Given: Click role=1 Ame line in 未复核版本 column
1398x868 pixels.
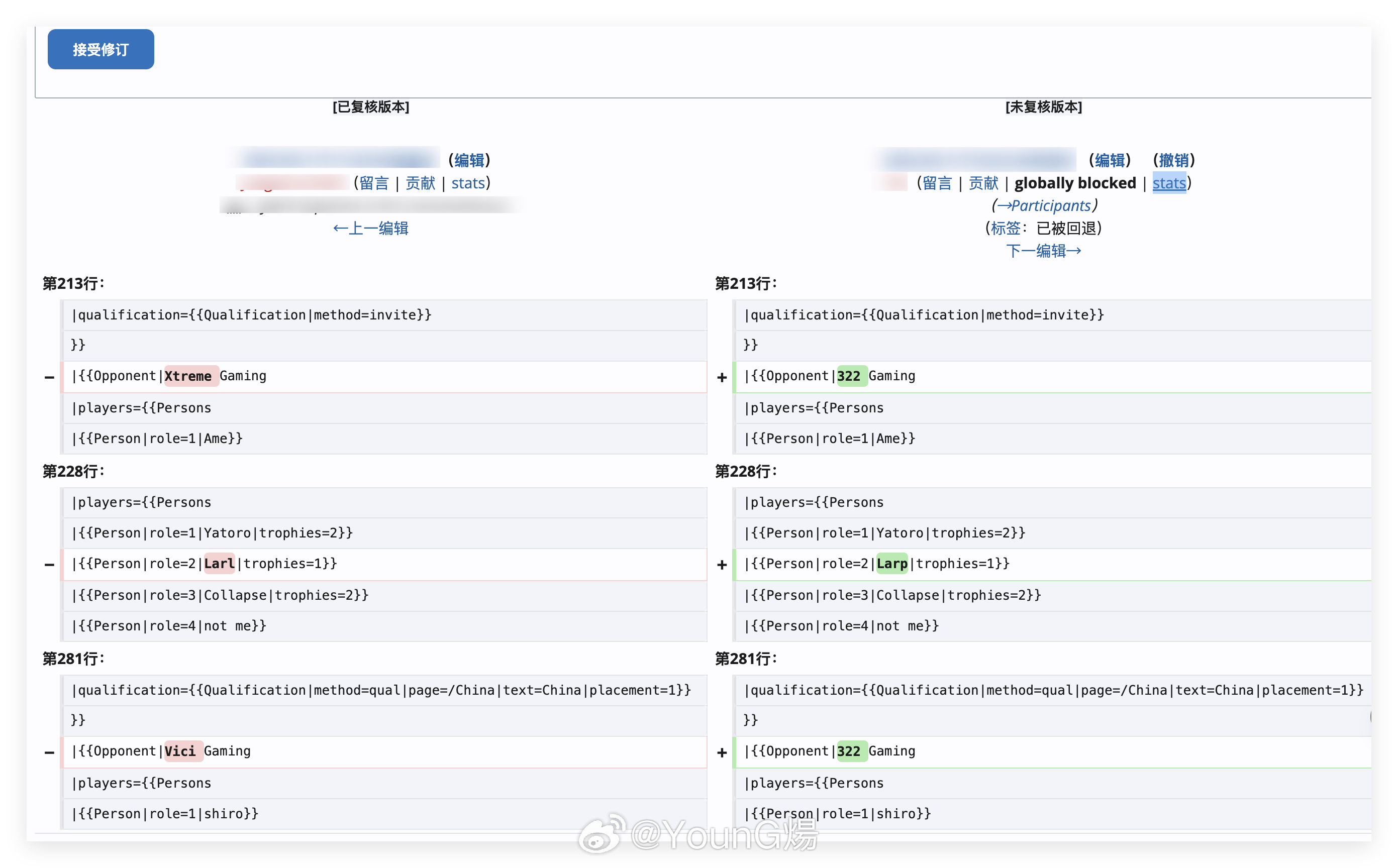Looking at the screenshot, I should (x=1053, y=439).
